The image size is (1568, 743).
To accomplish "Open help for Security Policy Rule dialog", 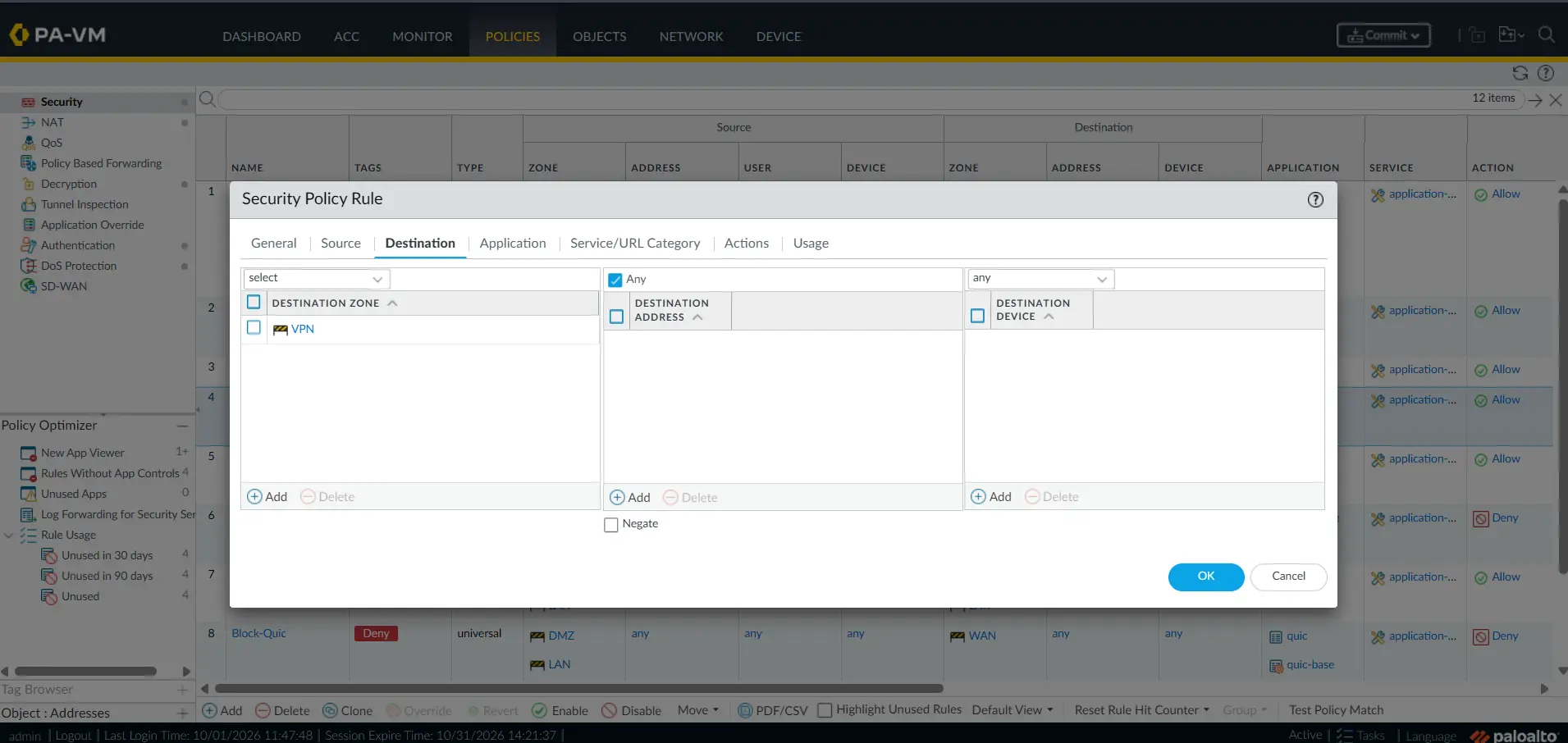I will tap(1314, 199).
